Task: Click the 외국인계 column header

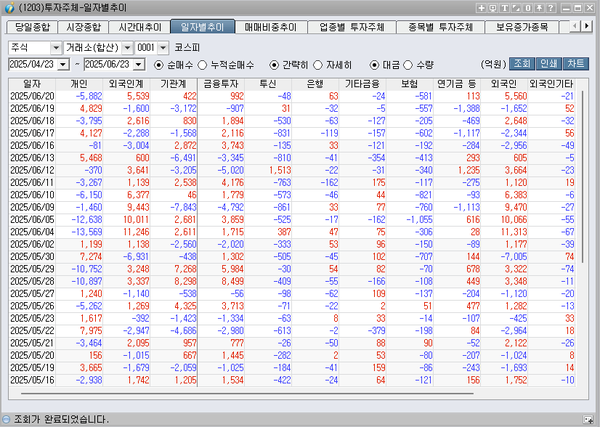Action: point(126,84)
